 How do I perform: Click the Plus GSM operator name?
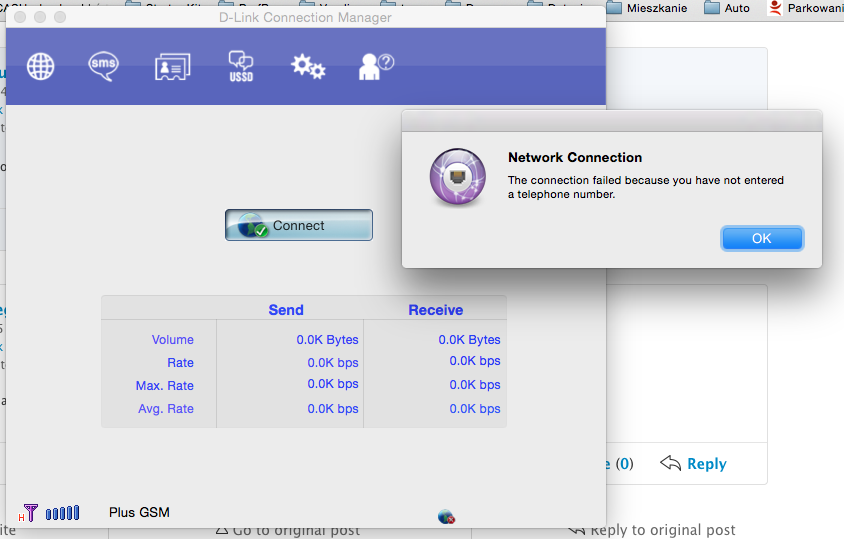(x=139, y=513)
